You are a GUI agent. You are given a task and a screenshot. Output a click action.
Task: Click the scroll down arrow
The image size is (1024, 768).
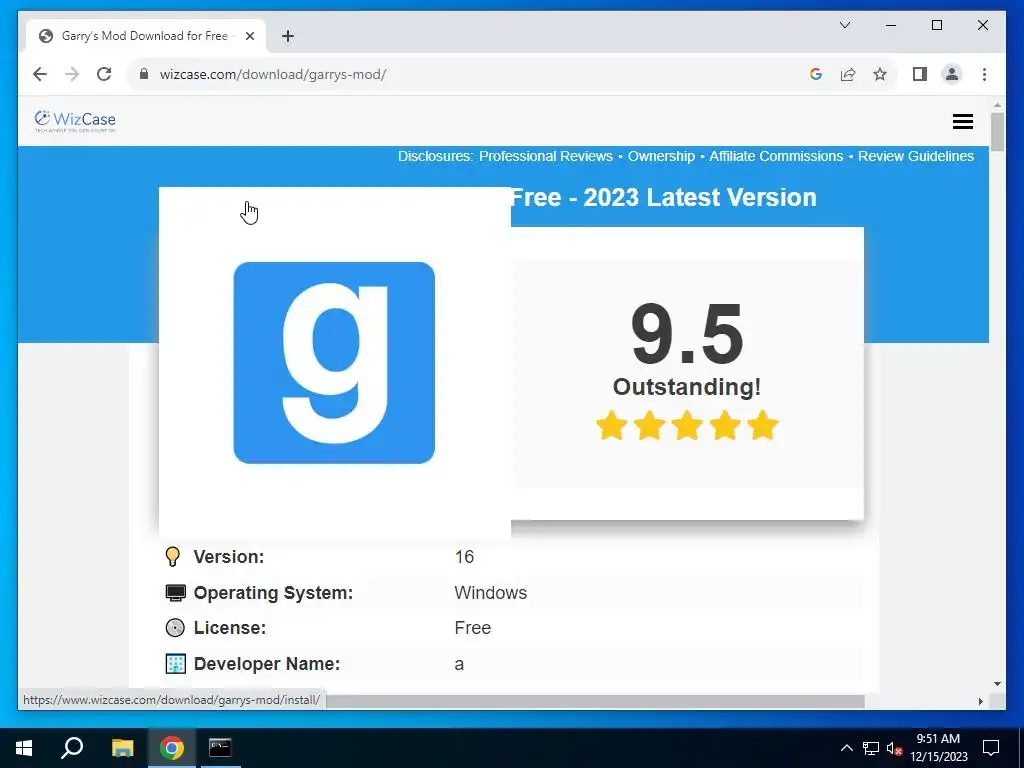[997, 684]
